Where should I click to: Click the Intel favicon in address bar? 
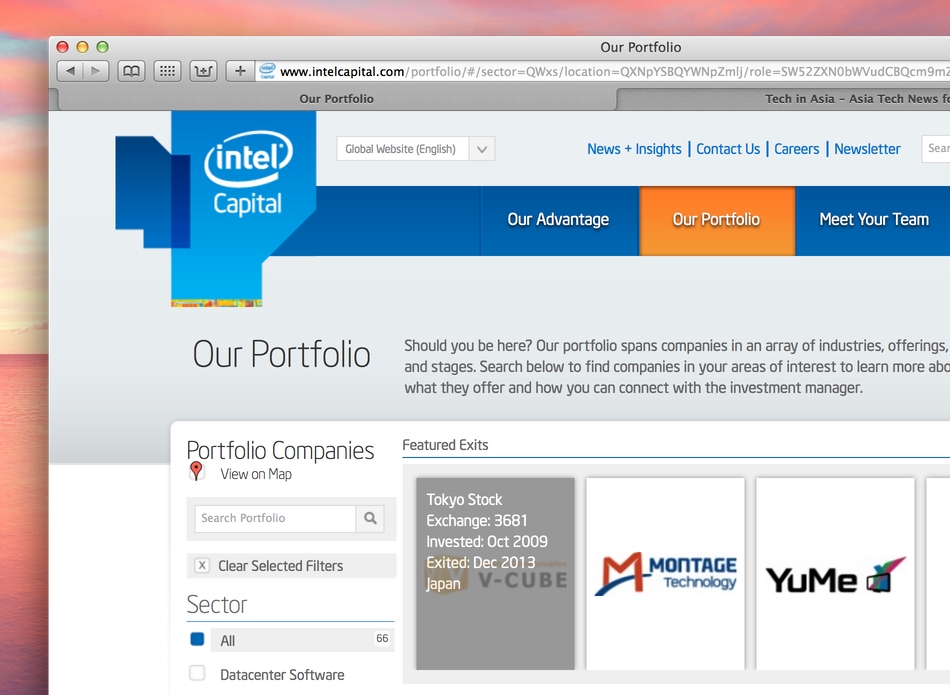pyautogui.click(x=267, y=71)
